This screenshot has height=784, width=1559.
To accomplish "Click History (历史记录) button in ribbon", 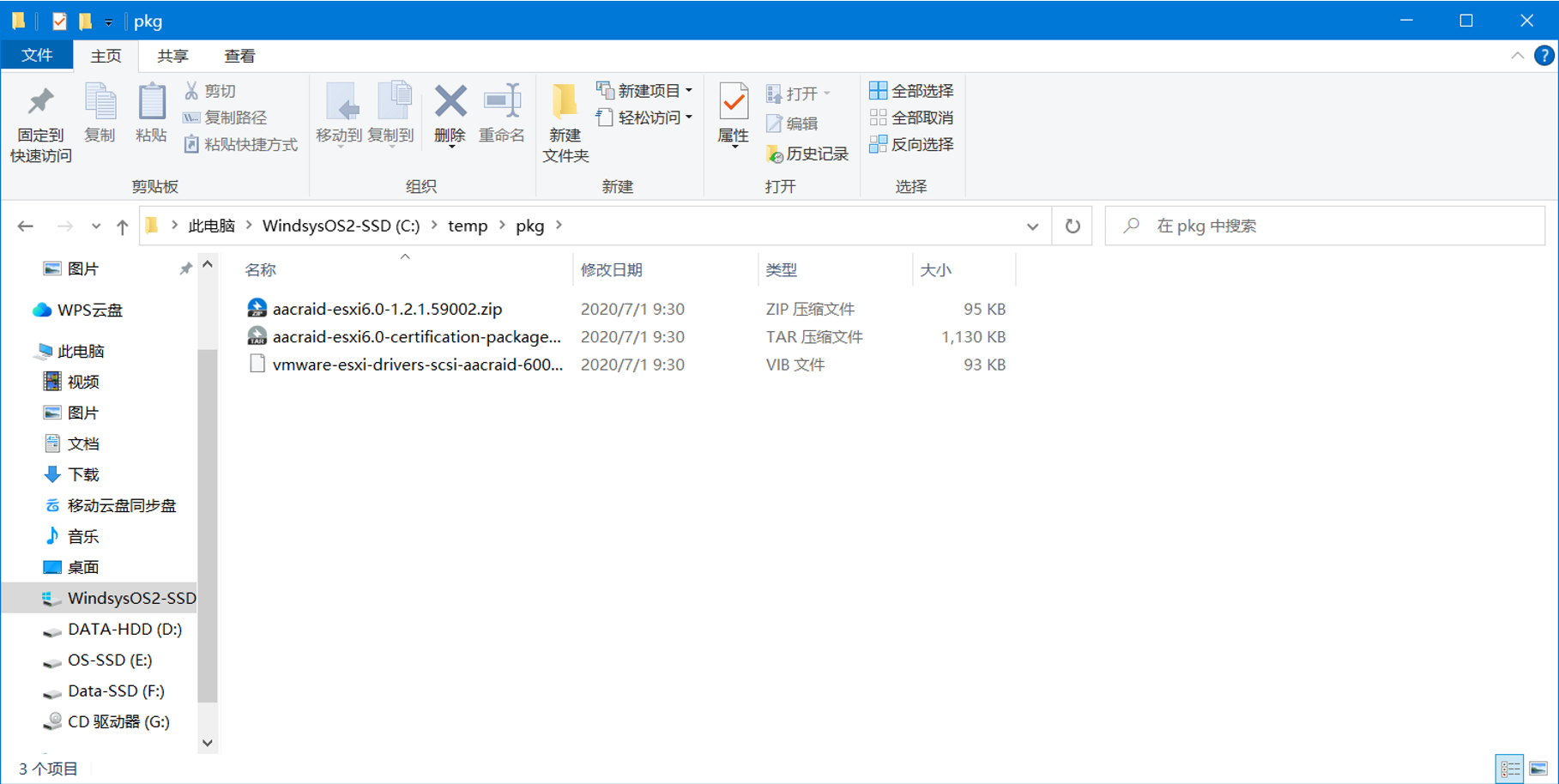I will pyautogui.click(x=807, y=154).
